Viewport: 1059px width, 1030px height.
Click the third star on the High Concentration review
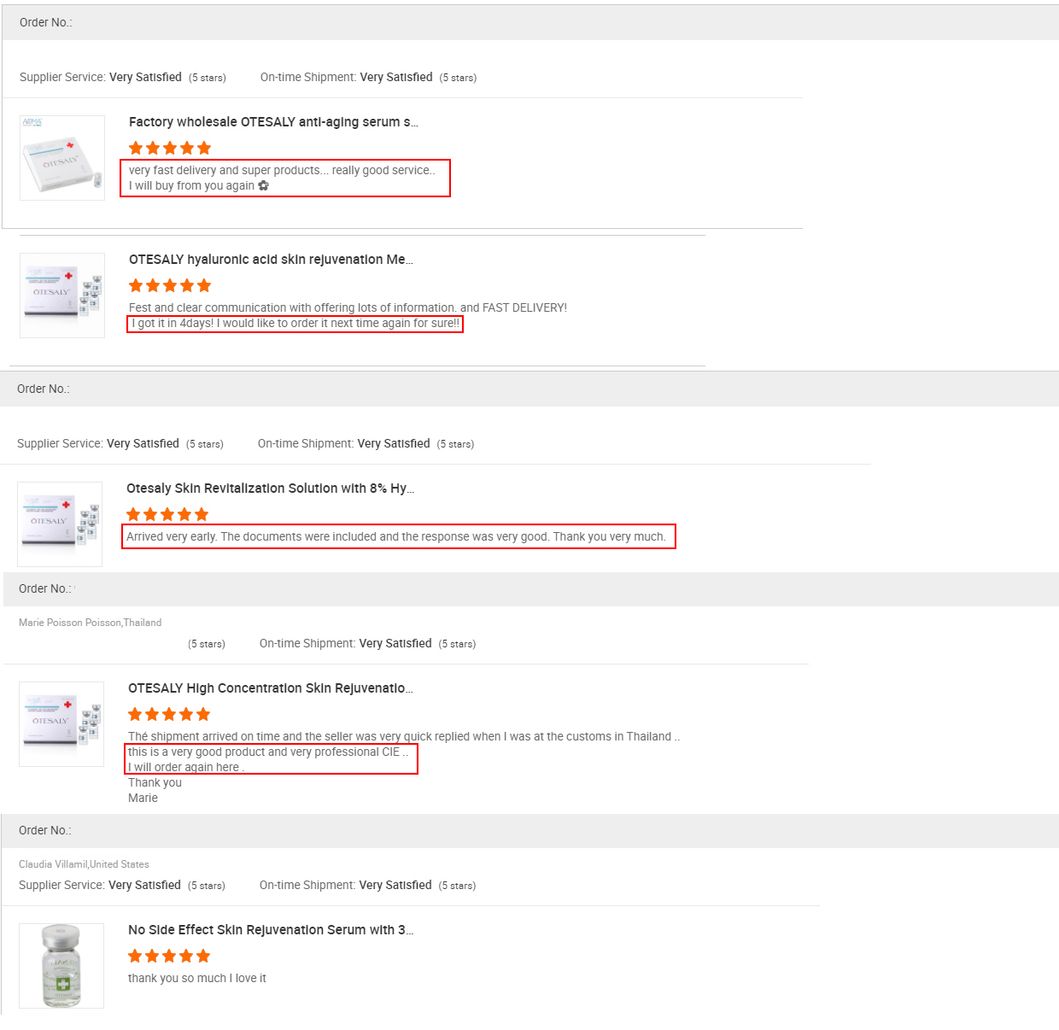(168, 713)
